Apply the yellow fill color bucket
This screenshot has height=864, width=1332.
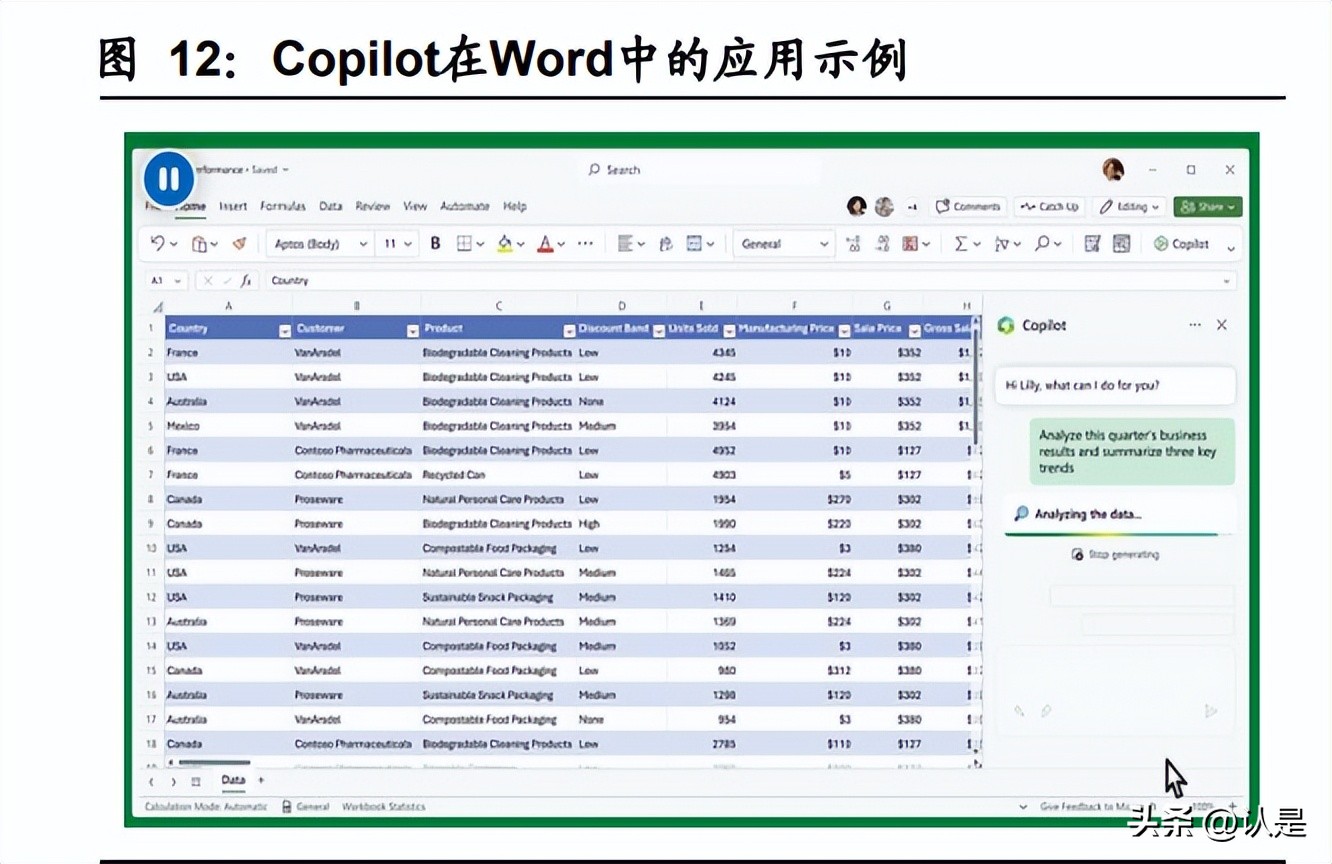[x=505, y=243]
